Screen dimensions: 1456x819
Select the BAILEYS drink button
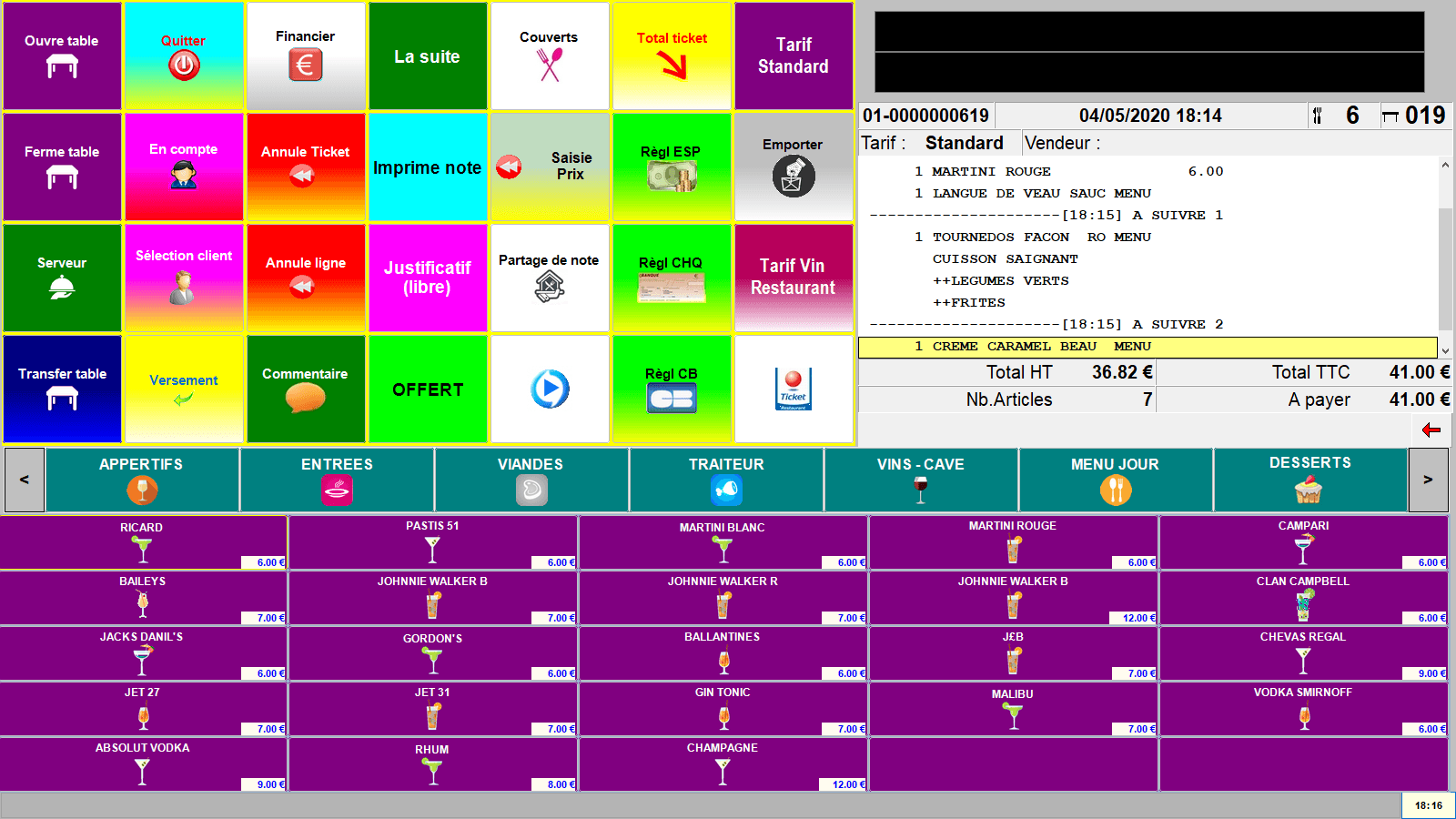[144, 599]
